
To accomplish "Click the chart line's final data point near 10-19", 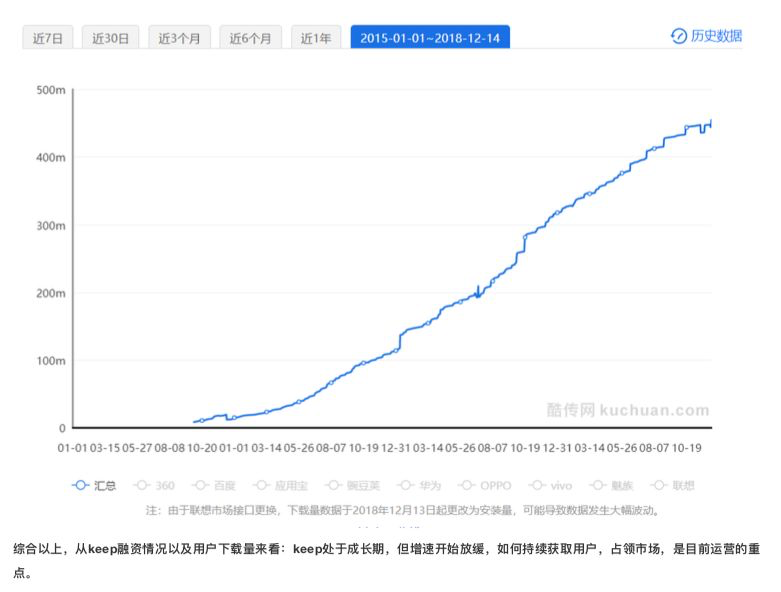I will 686,127.
